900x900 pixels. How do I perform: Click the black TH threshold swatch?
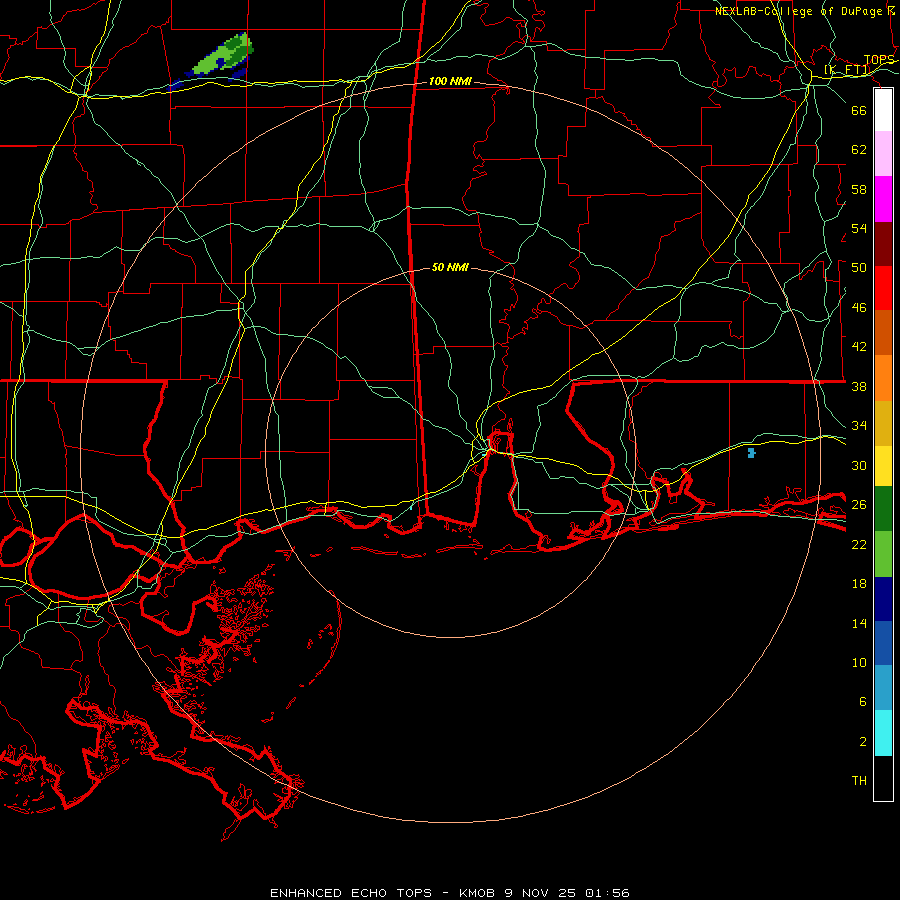click(x=883, y=778)
